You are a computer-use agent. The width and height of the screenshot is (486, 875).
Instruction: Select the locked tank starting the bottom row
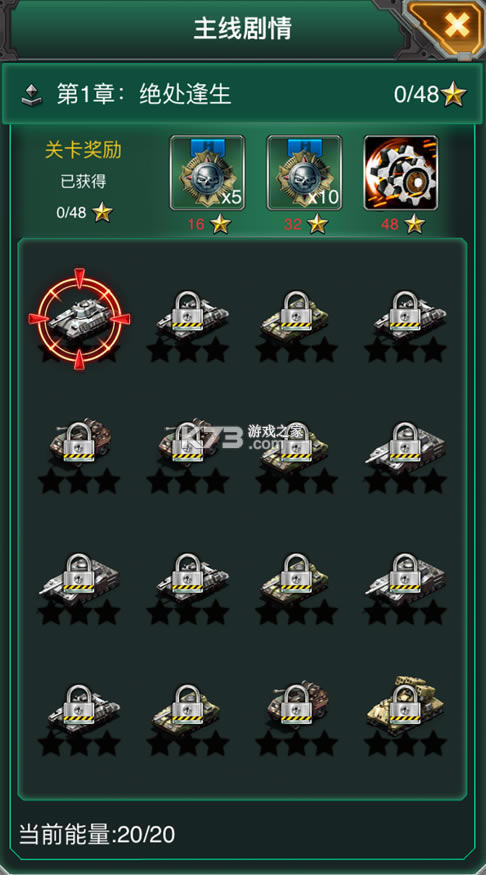tap(79, 719)
